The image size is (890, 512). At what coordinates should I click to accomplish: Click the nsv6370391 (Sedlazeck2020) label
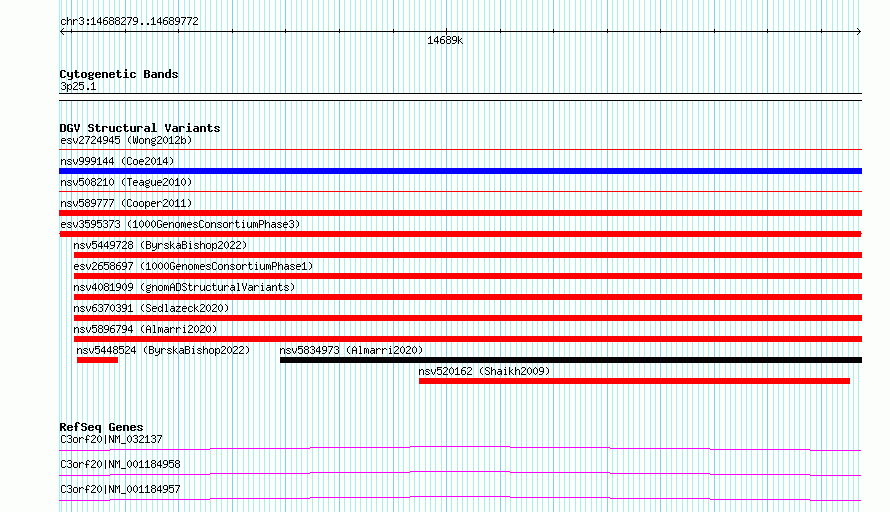coord(151,308)
